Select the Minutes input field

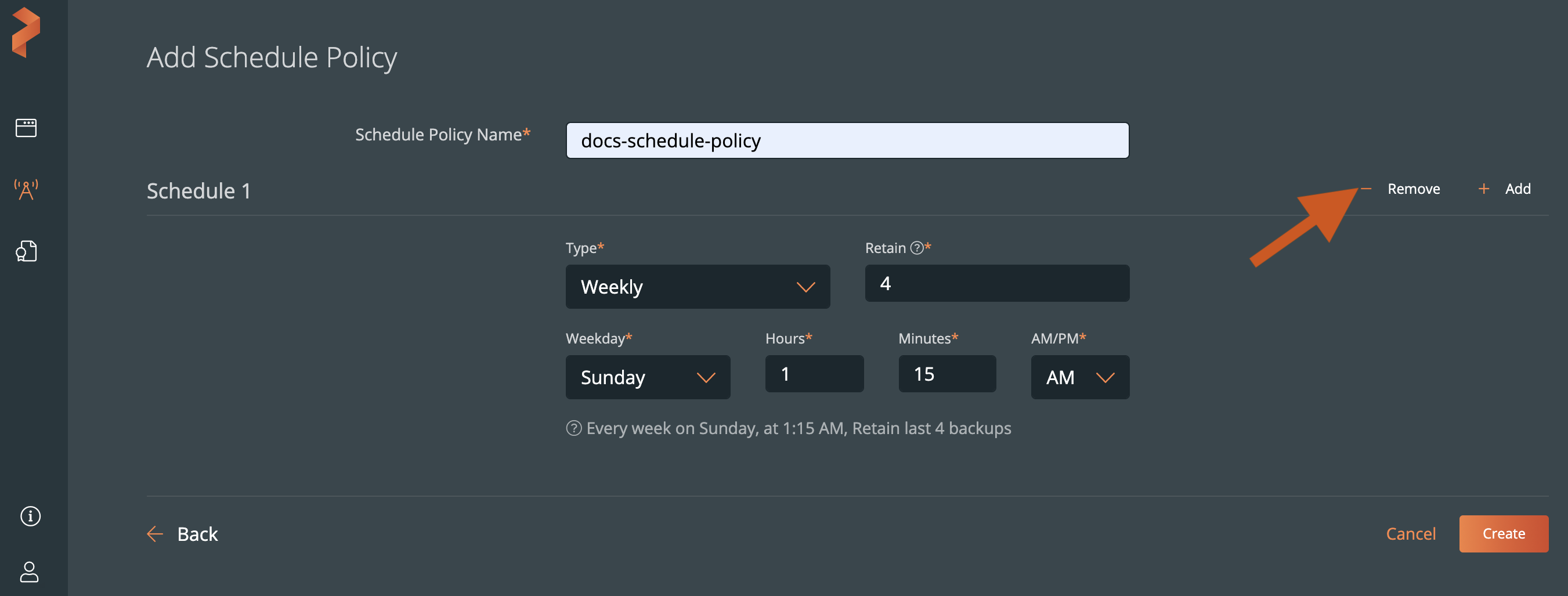[x=946, y=374]
